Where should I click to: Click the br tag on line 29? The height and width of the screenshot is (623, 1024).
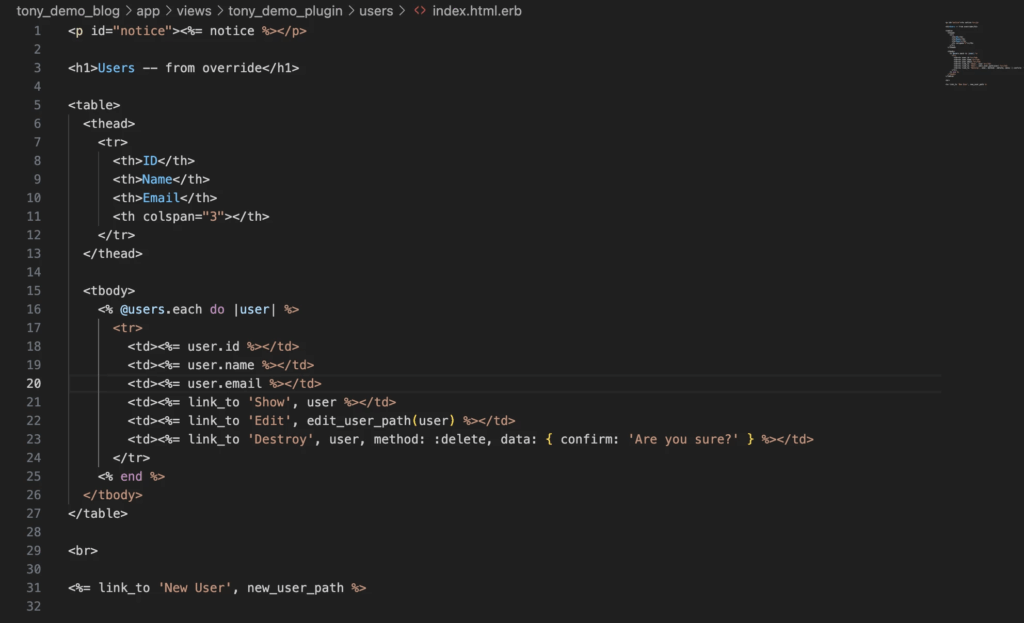click(83, 551)
